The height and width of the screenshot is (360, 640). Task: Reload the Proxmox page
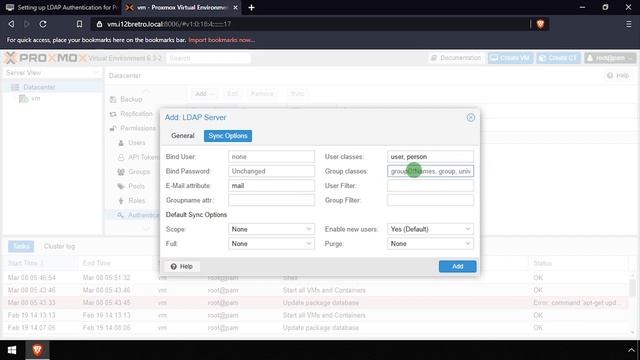tap(43, 24)
